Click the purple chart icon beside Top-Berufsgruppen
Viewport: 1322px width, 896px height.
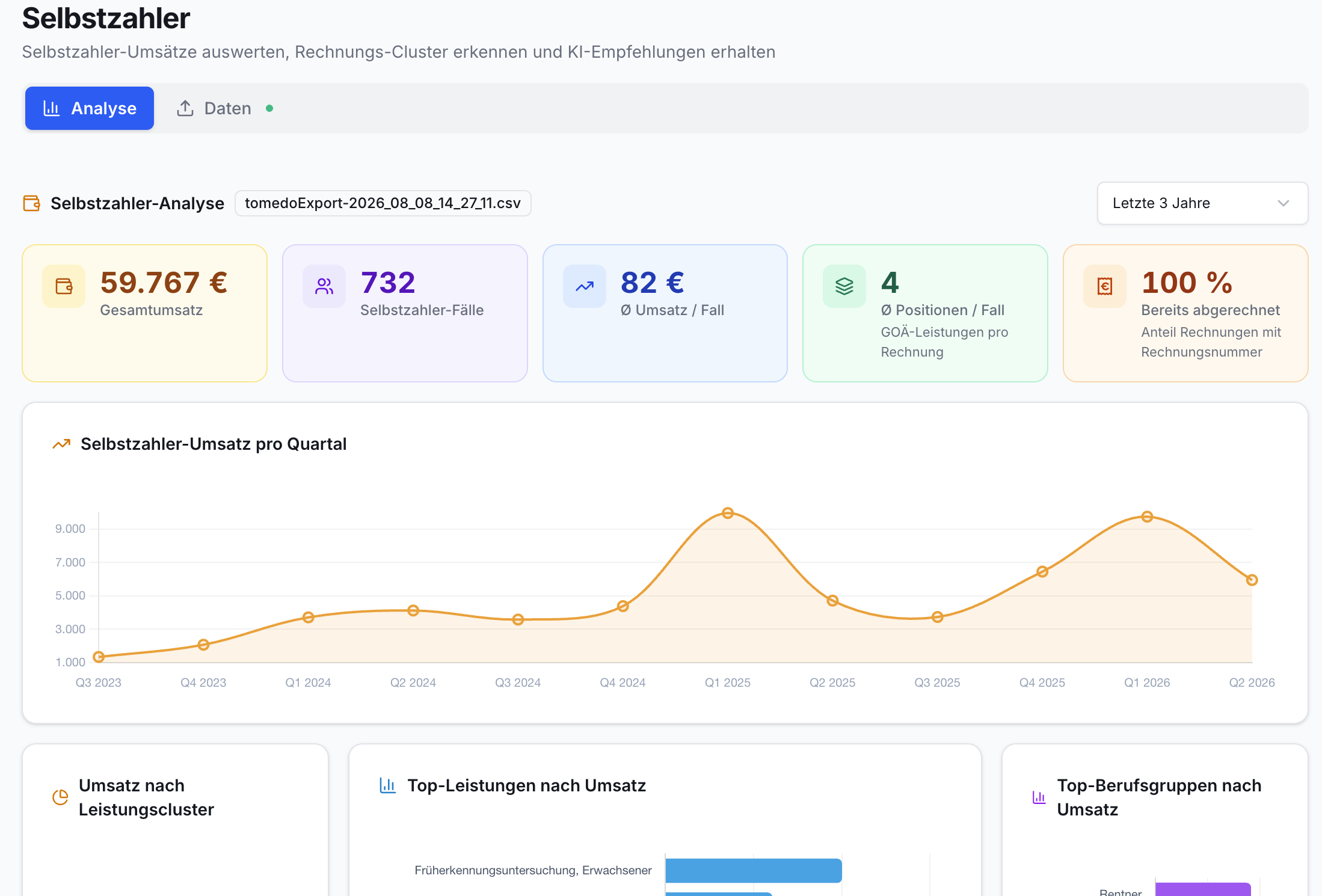[1039, 797]
